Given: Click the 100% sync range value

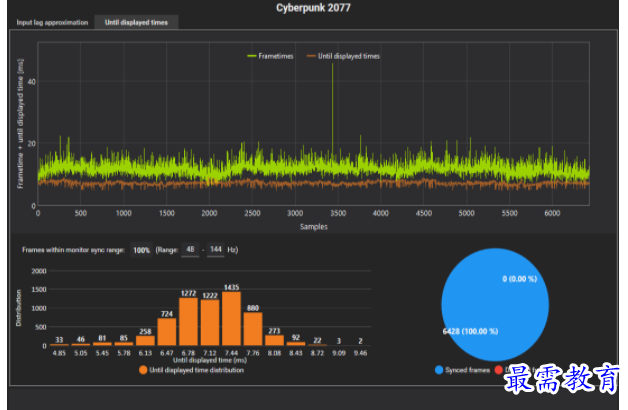Looking at the screenshot, I should [x=141, y=250].
